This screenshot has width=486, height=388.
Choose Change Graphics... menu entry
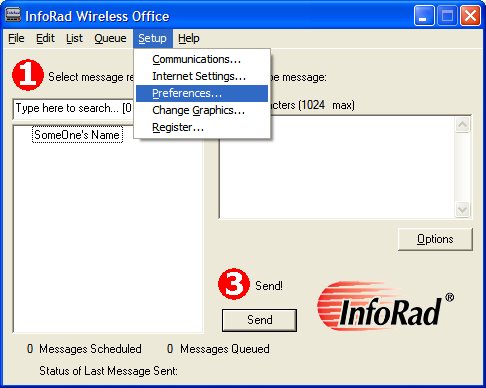(202, 110)
